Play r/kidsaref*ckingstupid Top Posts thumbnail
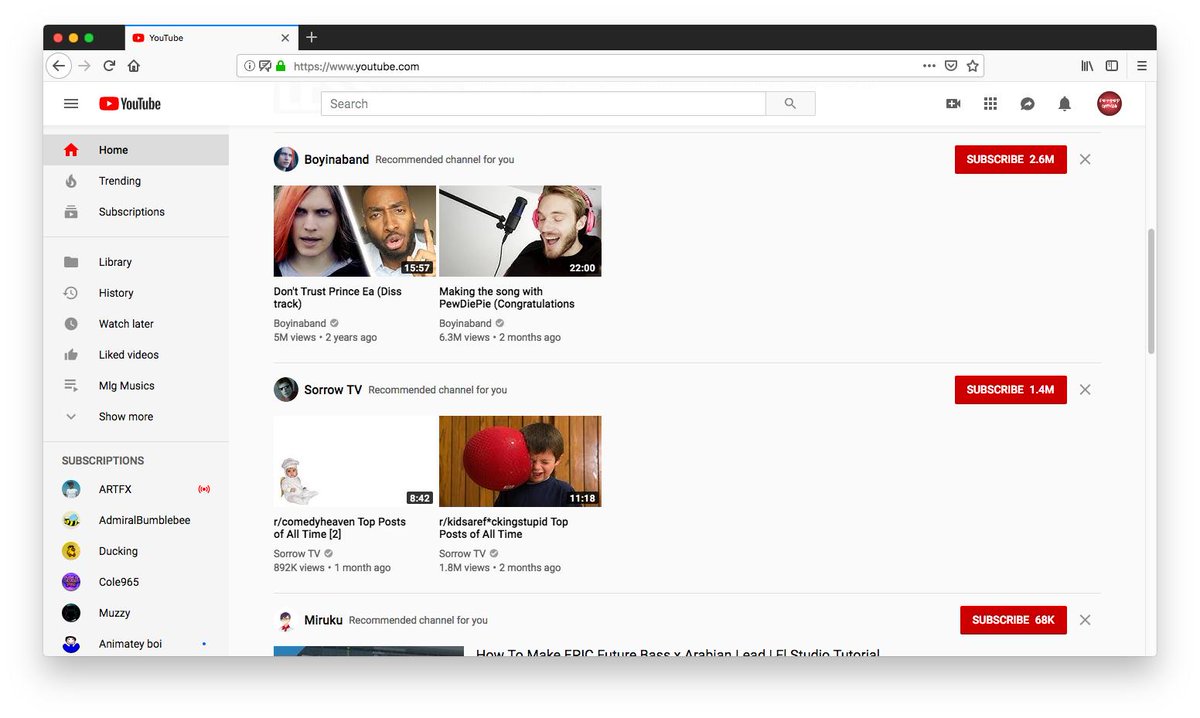Screen dimensions: 1200x718 [520, 461]
